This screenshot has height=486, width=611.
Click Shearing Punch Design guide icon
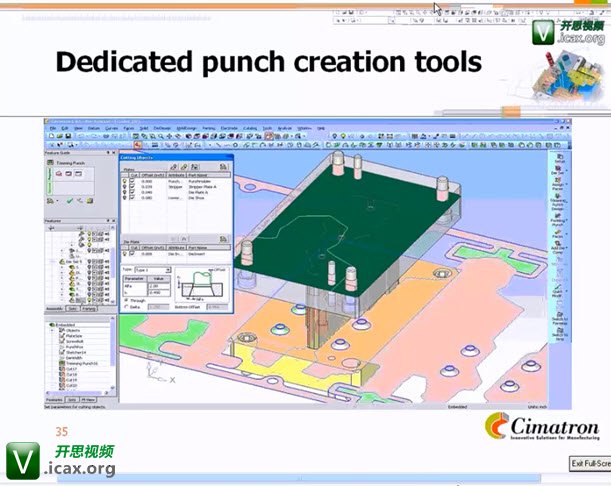point(558,203)
